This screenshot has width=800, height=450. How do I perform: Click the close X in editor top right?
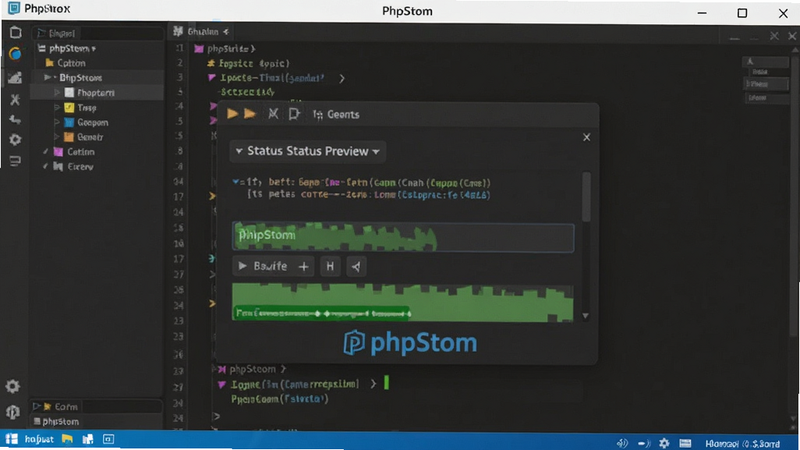[x=792, y=36]
